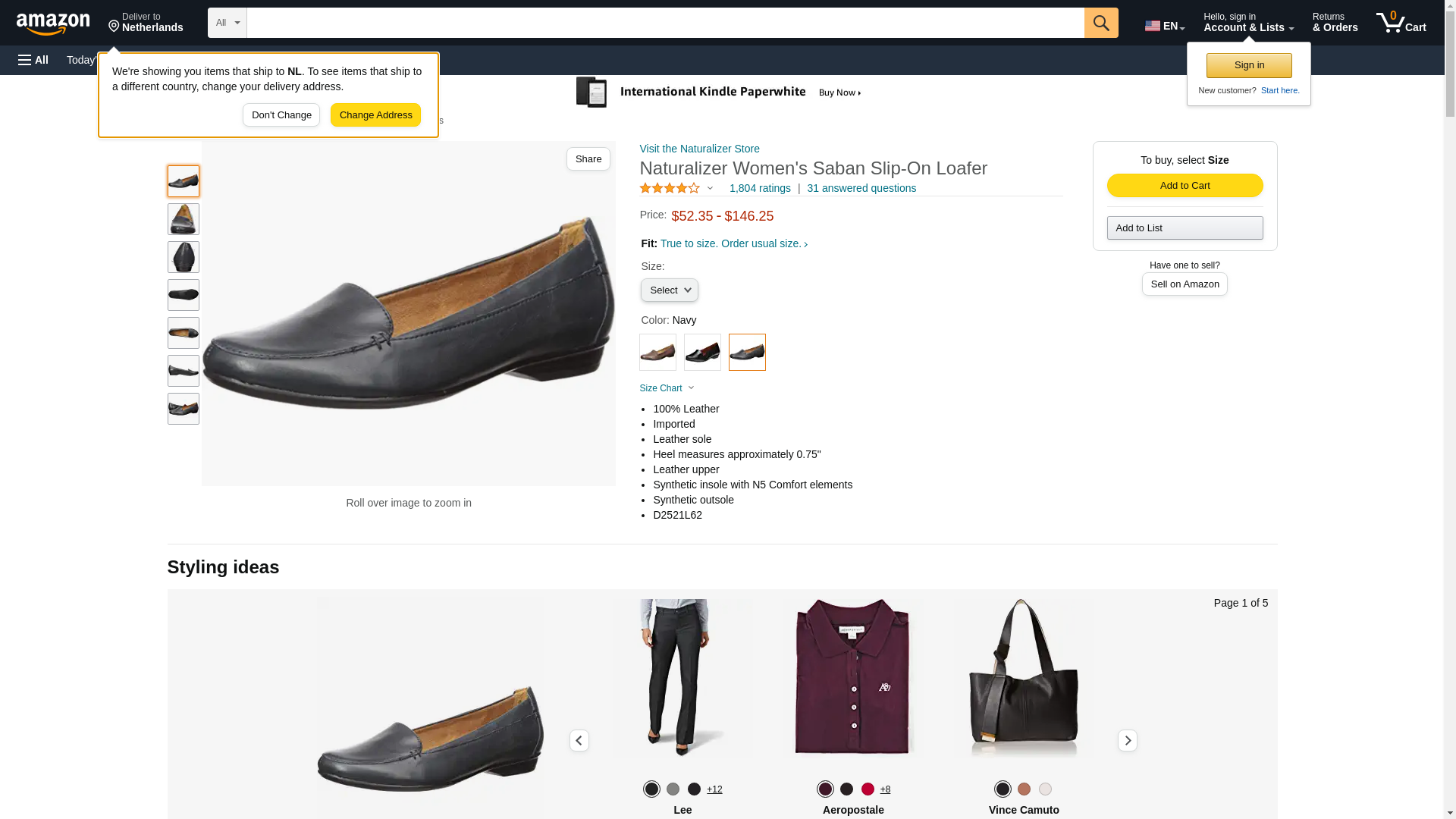Open the EN language selector
Screen dimensions: 1456x819
(x=1164, y=26)
